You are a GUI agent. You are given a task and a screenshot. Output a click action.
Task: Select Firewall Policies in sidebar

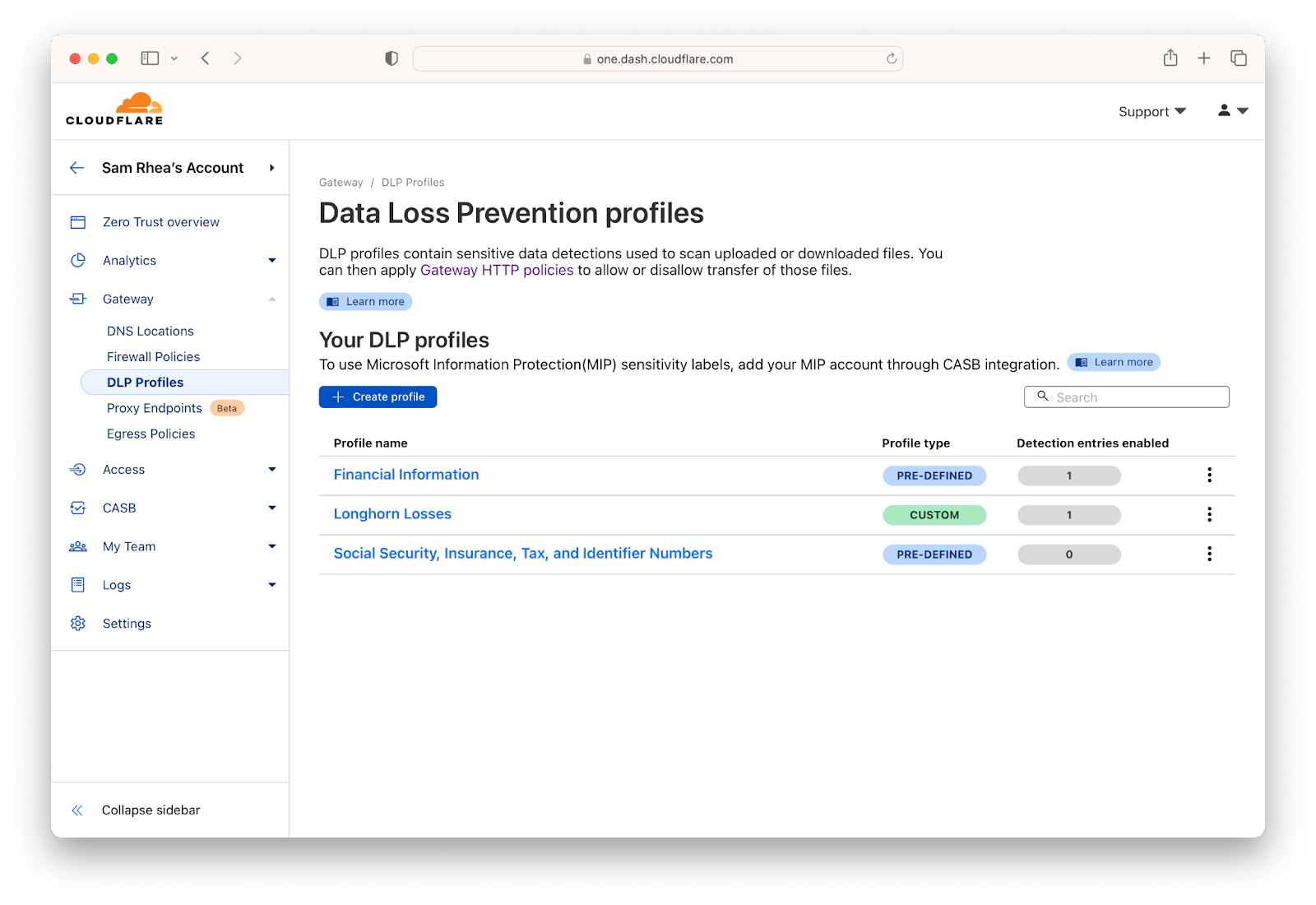[153, 357]
